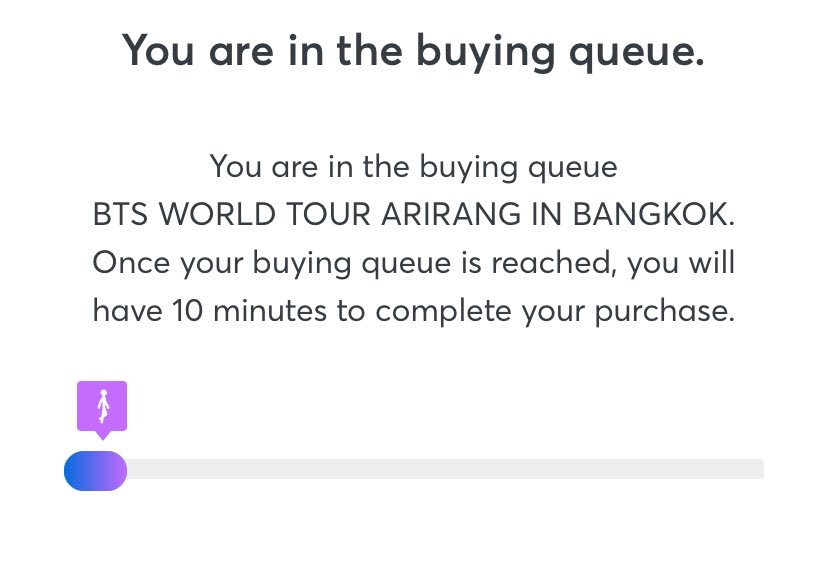Click the gray unfilled progress bar track

point(445,469)
